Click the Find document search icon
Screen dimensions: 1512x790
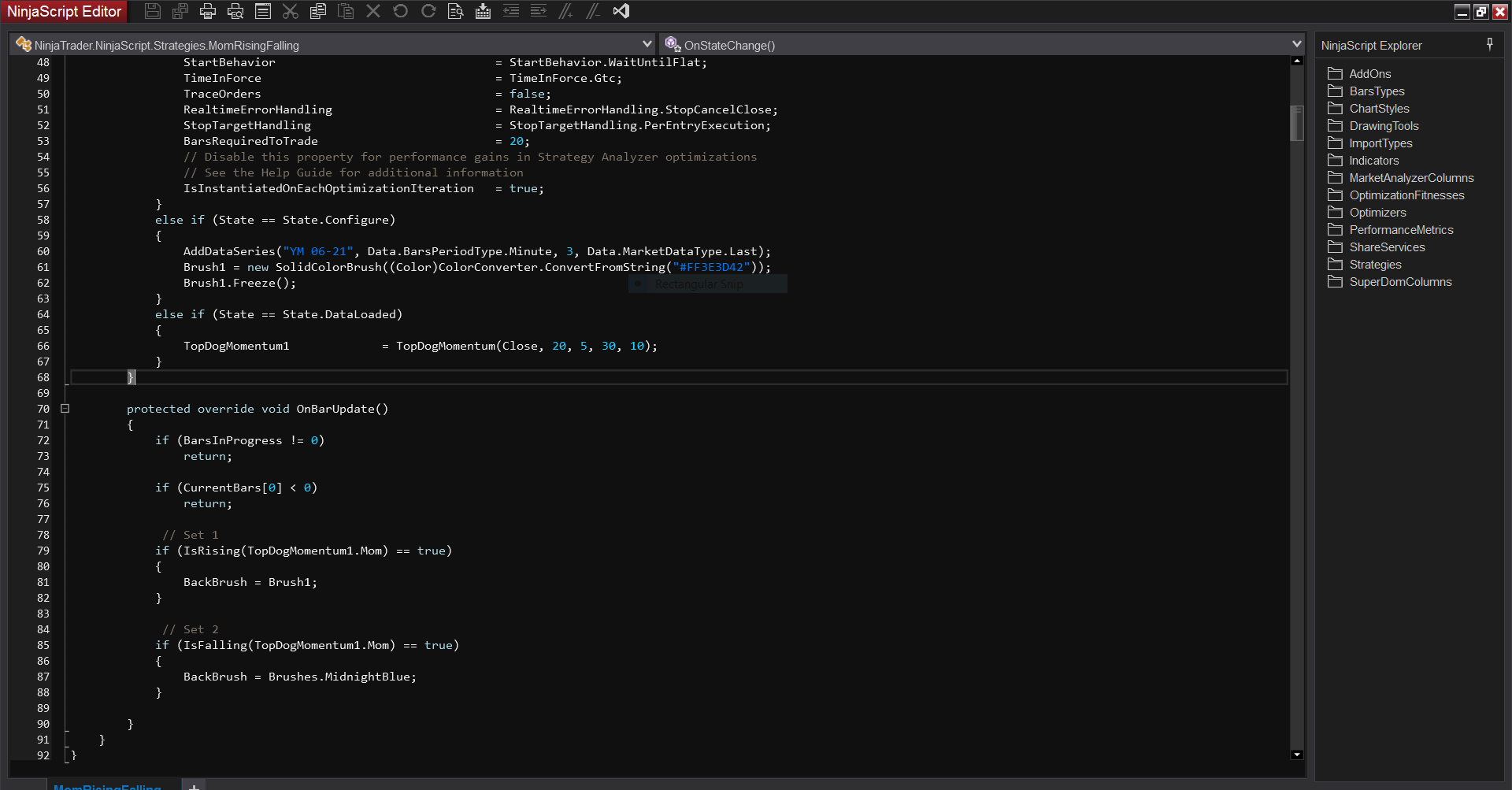(x=455, y=11)
